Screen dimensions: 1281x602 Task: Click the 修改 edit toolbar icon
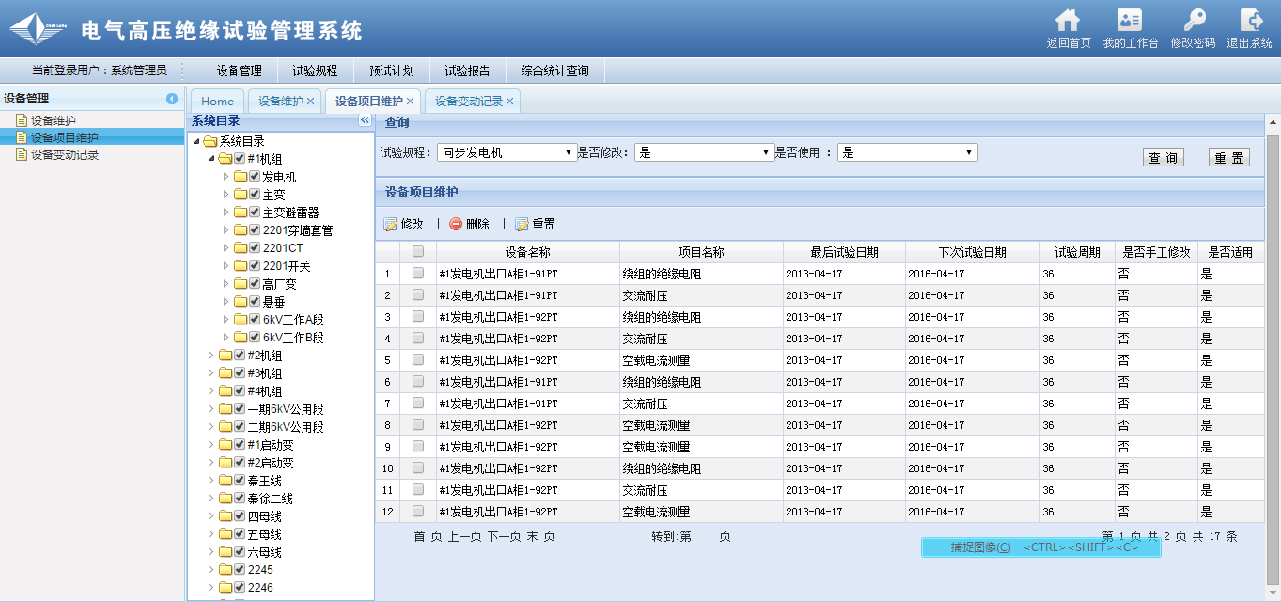point(390,224)
